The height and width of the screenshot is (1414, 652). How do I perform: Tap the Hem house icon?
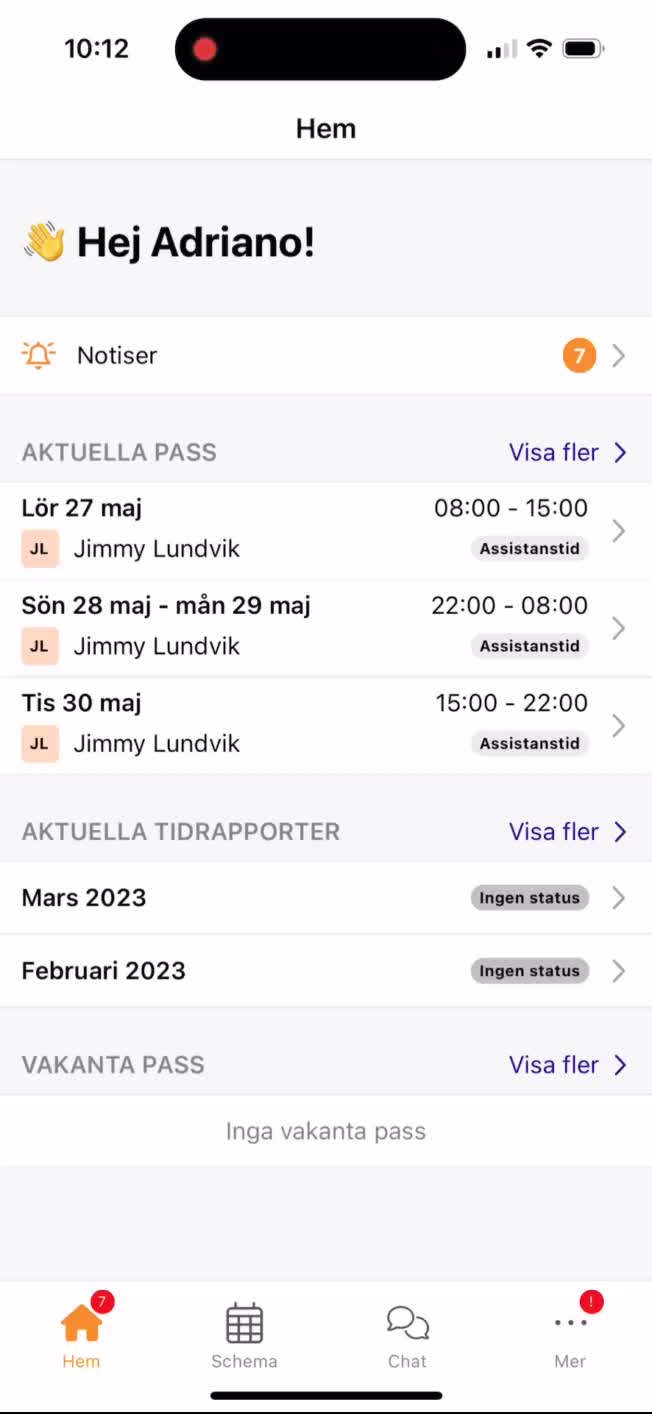coord(81,1324)
